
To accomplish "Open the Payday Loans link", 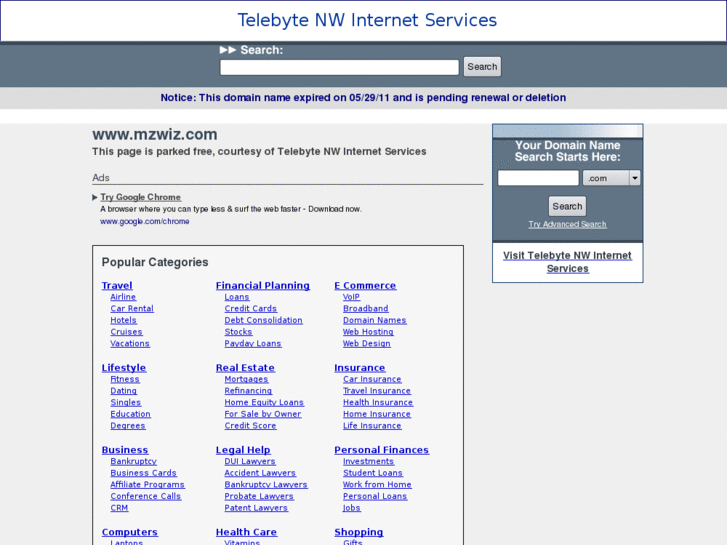I will point(253,344).
